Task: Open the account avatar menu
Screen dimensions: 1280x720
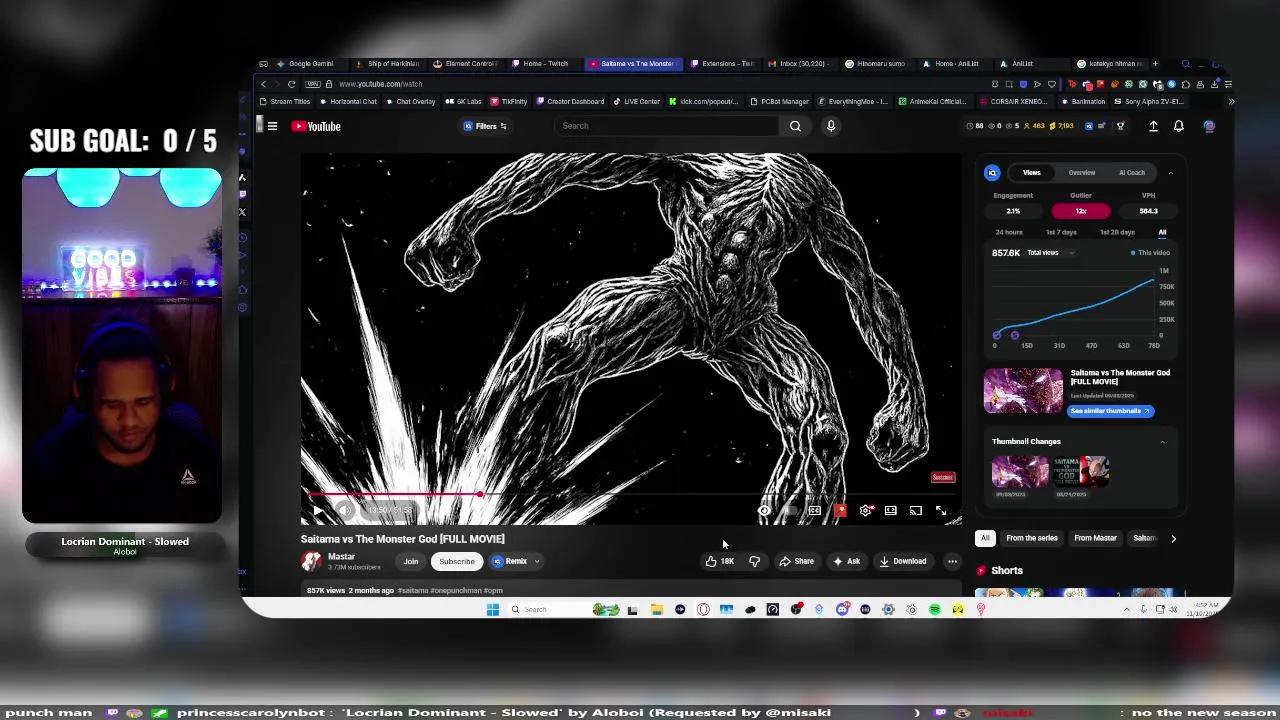Action: coord(1209,126)
